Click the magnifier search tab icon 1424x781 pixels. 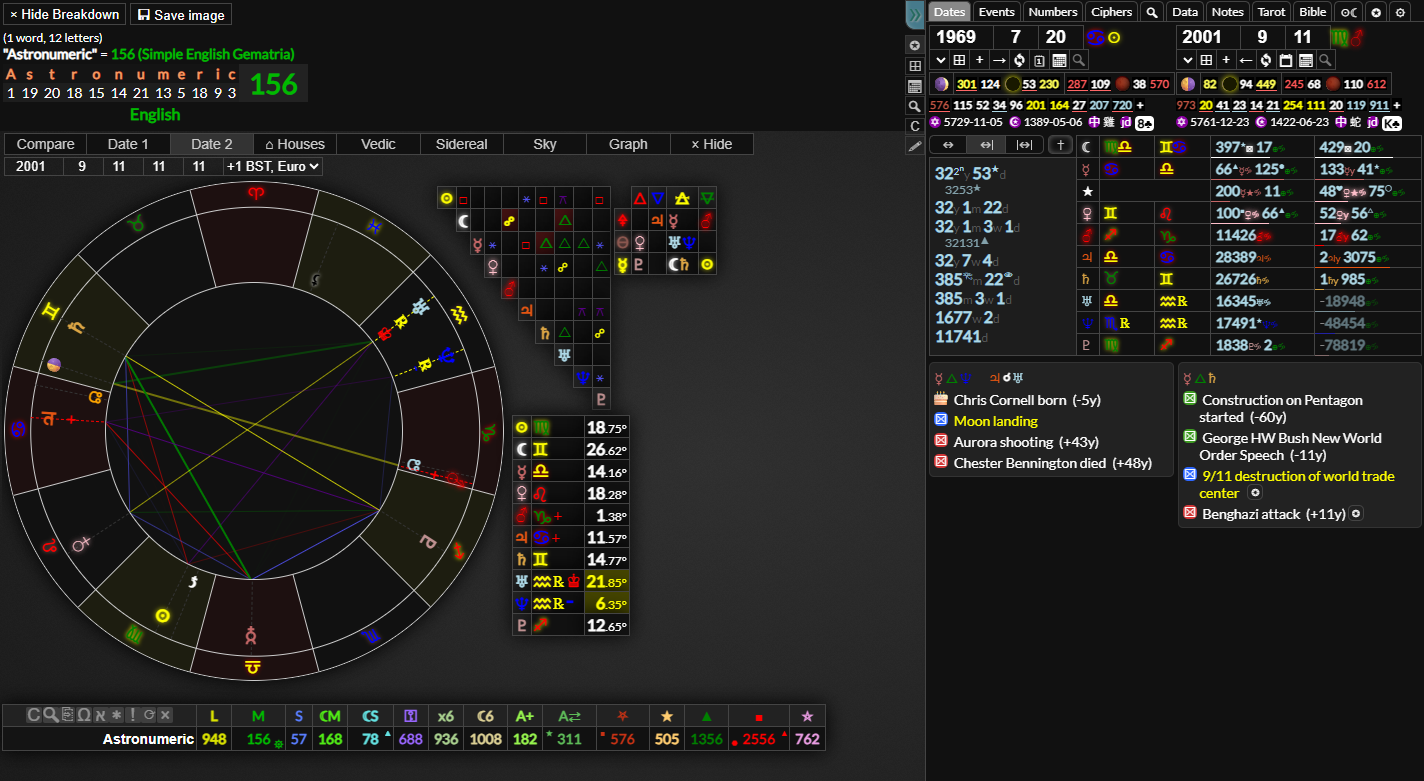tap(1152, 12)
